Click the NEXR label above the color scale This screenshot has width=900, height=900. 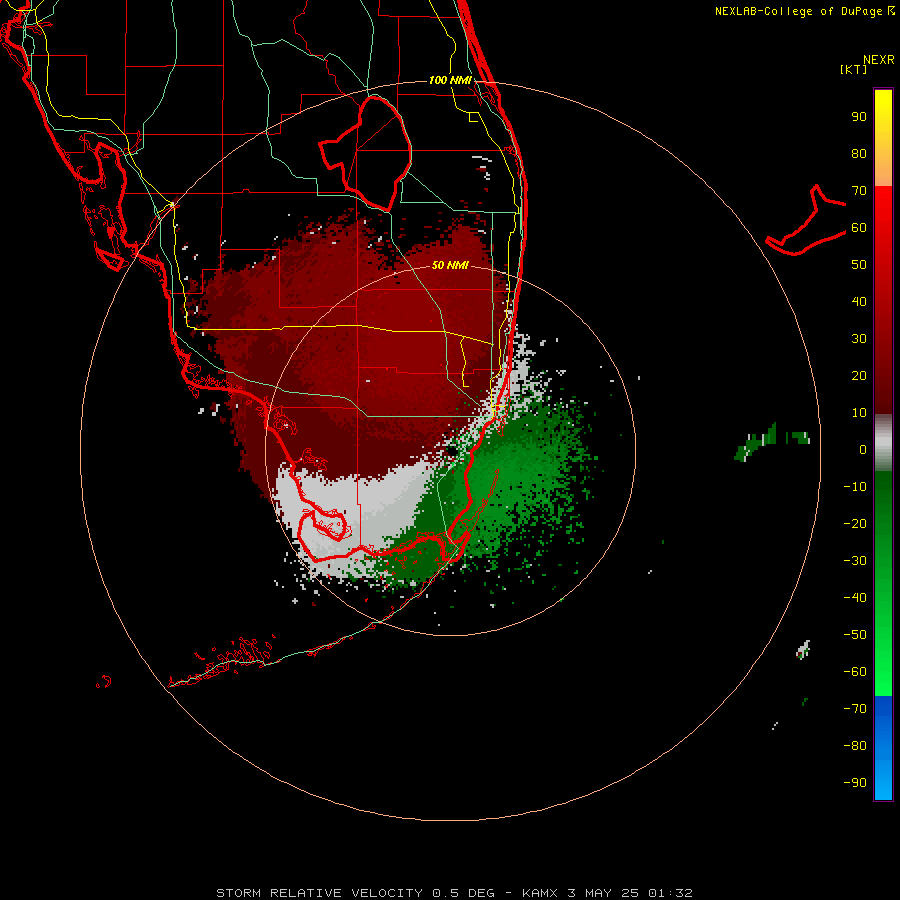click(x=879, y=60)
